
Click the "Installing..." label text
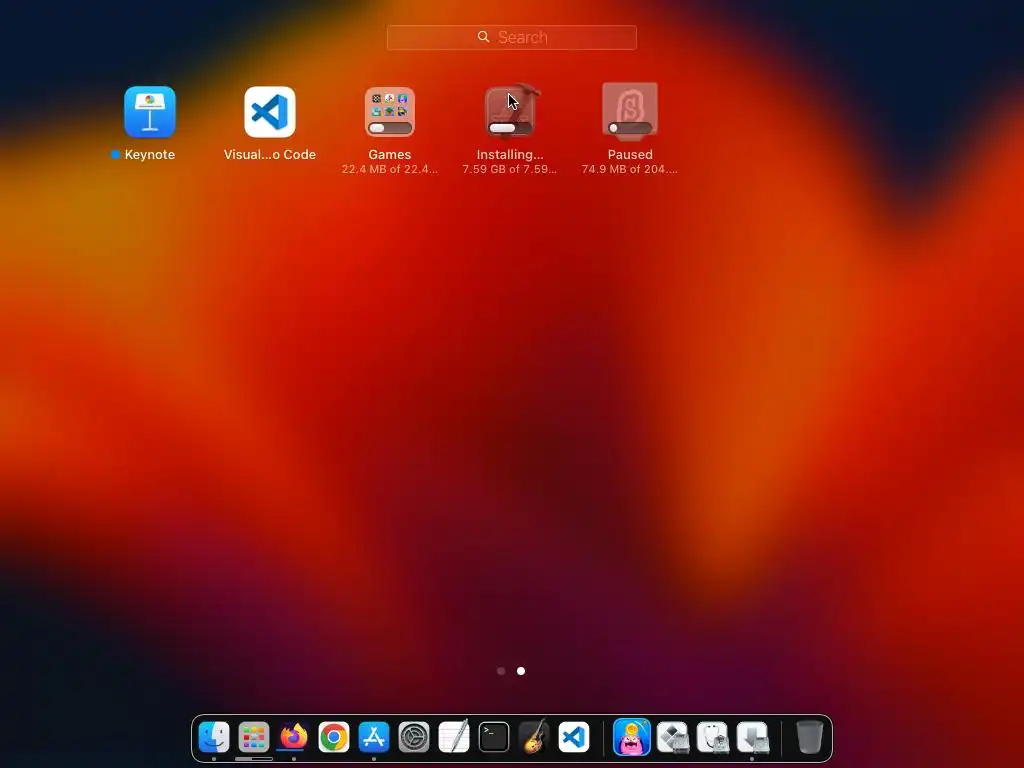[510, 155]
